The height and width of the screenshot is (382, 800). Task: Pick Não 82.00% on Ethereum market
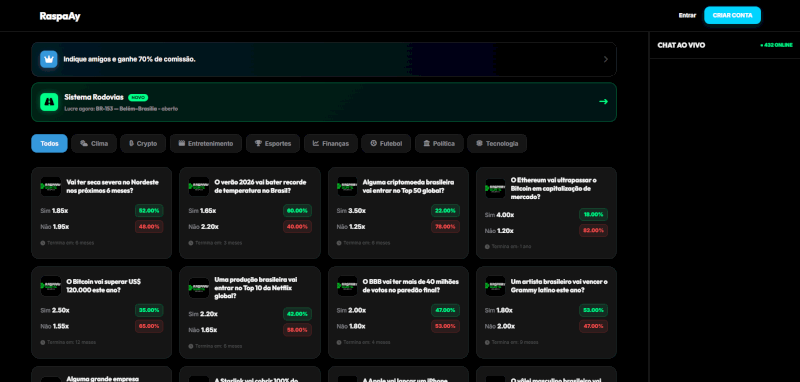[593, 231]
